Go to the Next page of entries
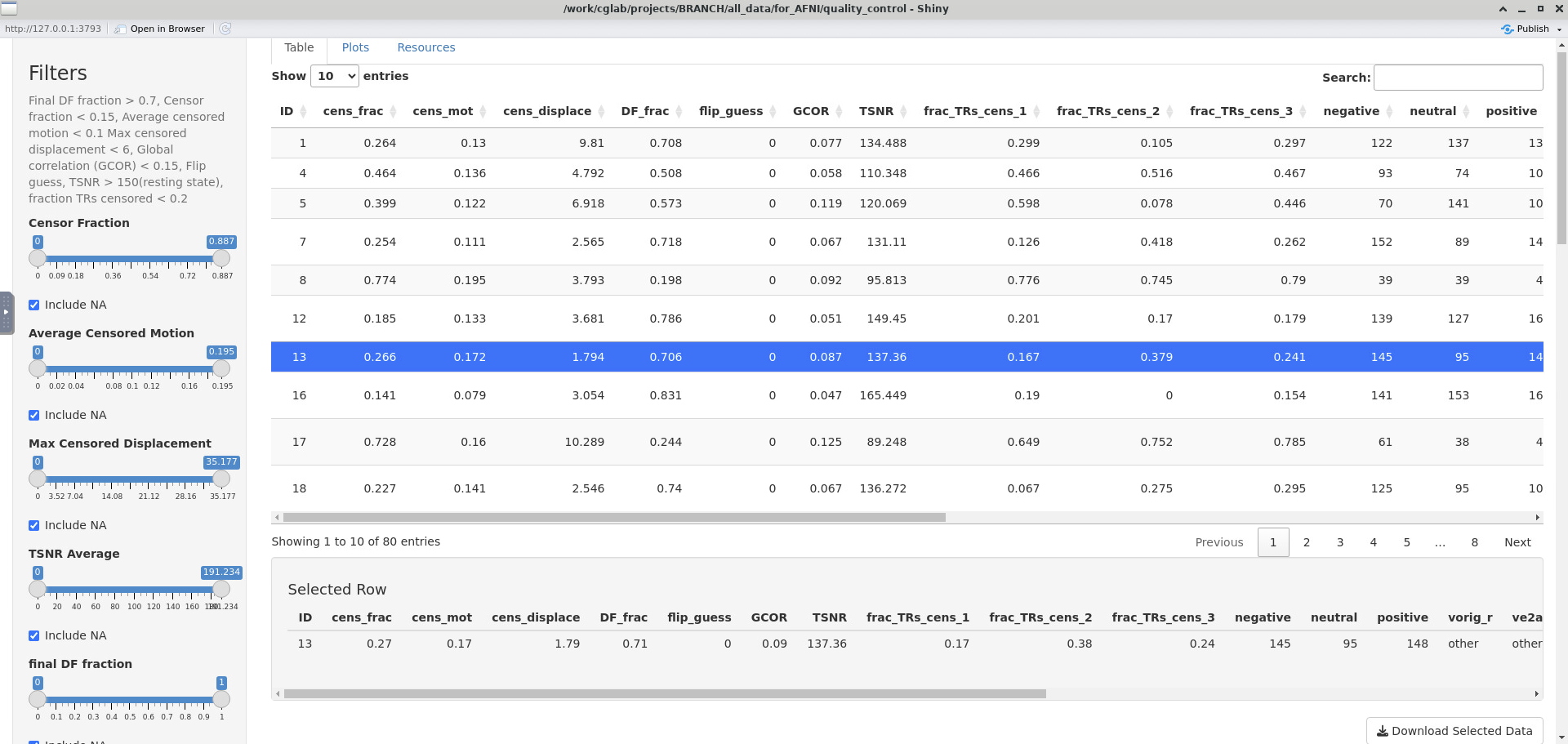The height and width of the screenshot is (744, 1568). [x=1517, y=542]
